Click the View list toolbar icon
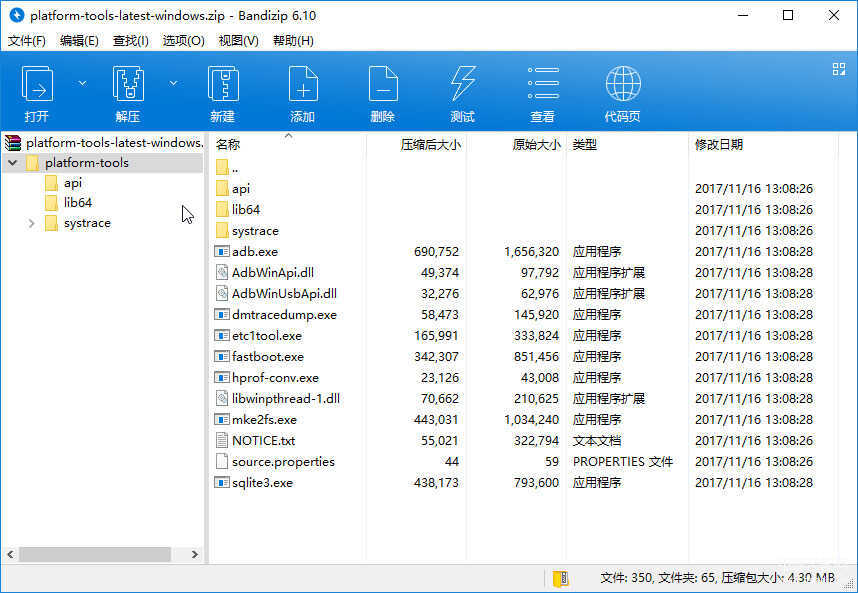This screenshot has width=858, height=593. click(x=543, y=84)
